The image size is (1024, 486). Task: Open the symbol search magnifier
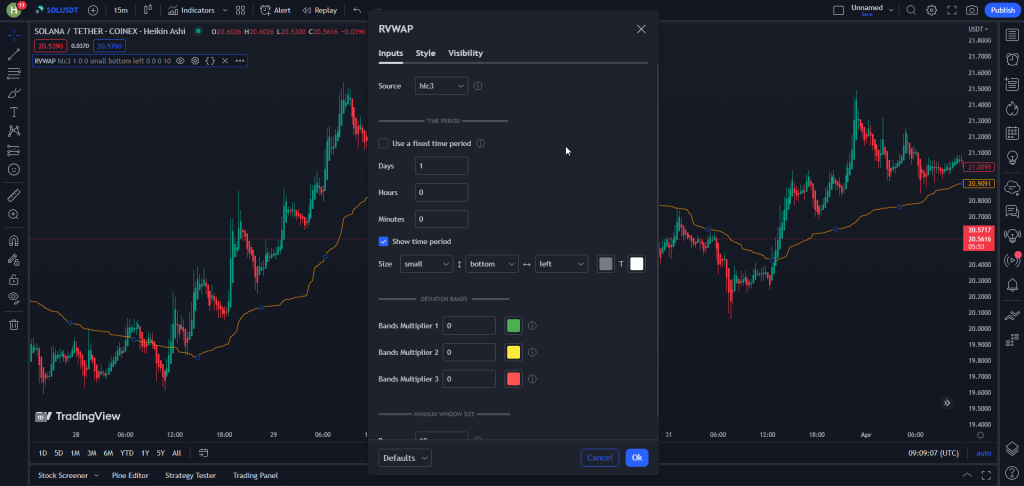911,10
